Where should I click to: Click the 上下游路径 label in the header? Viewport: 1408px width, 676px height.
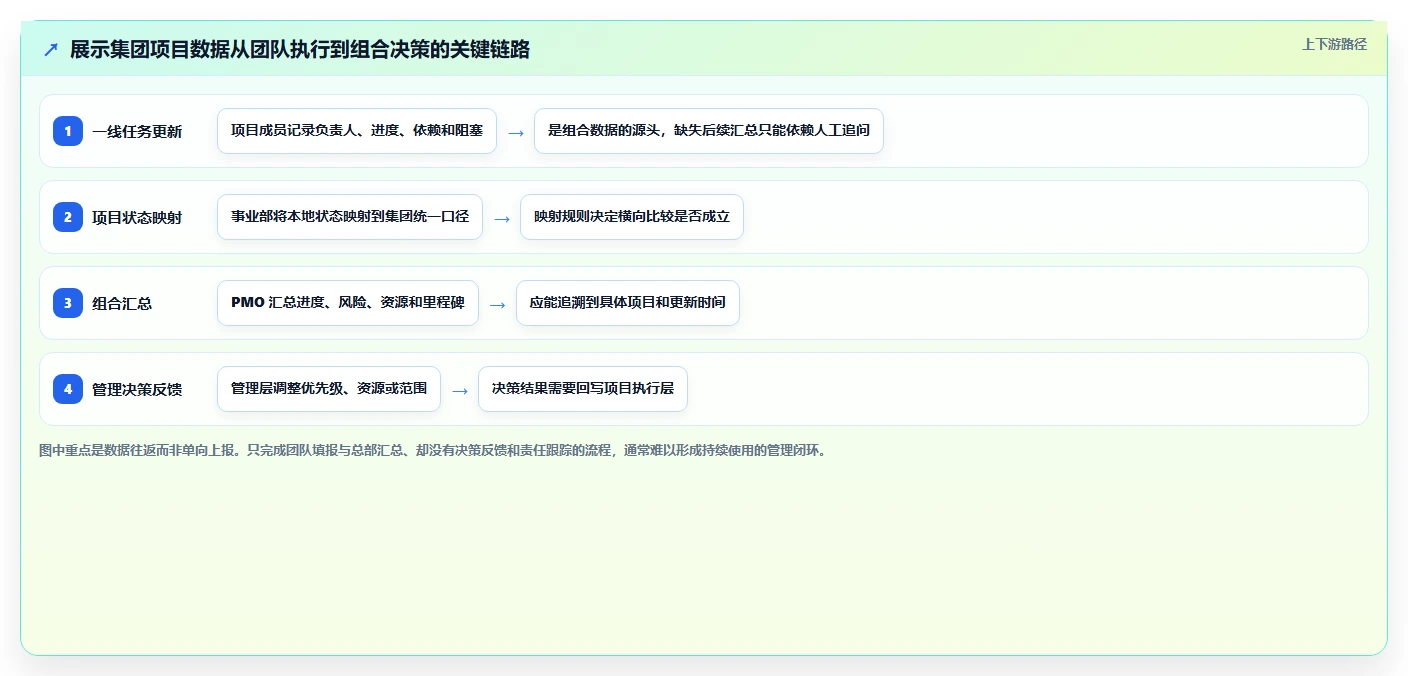click(1334, 44)
